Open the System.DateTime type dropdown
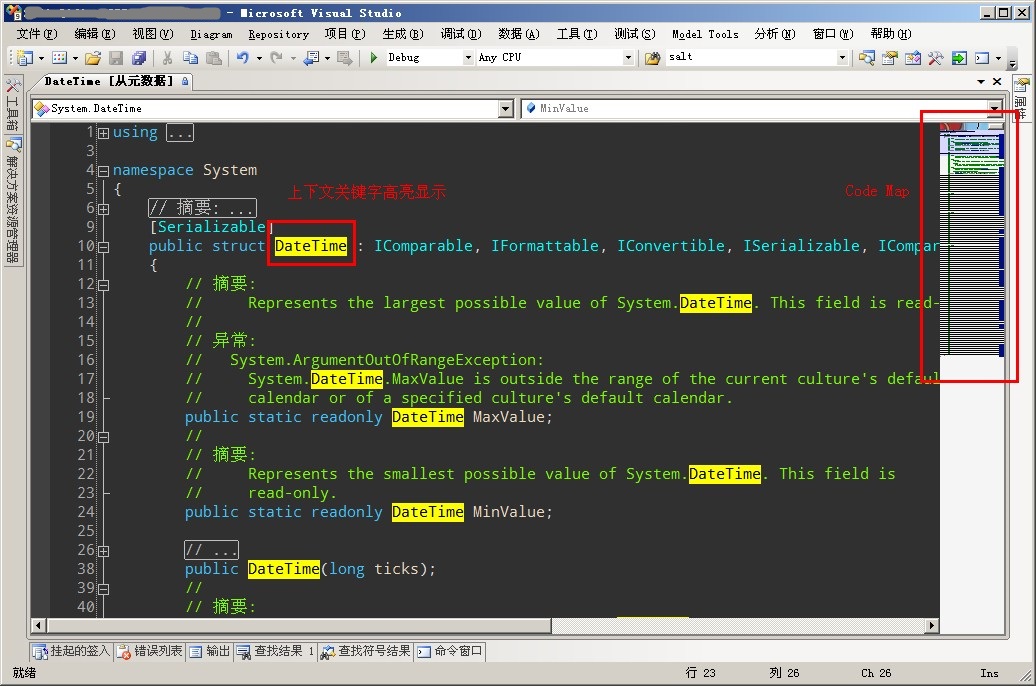This screenshot has height=686, width=1036. [x=506, y=108]
